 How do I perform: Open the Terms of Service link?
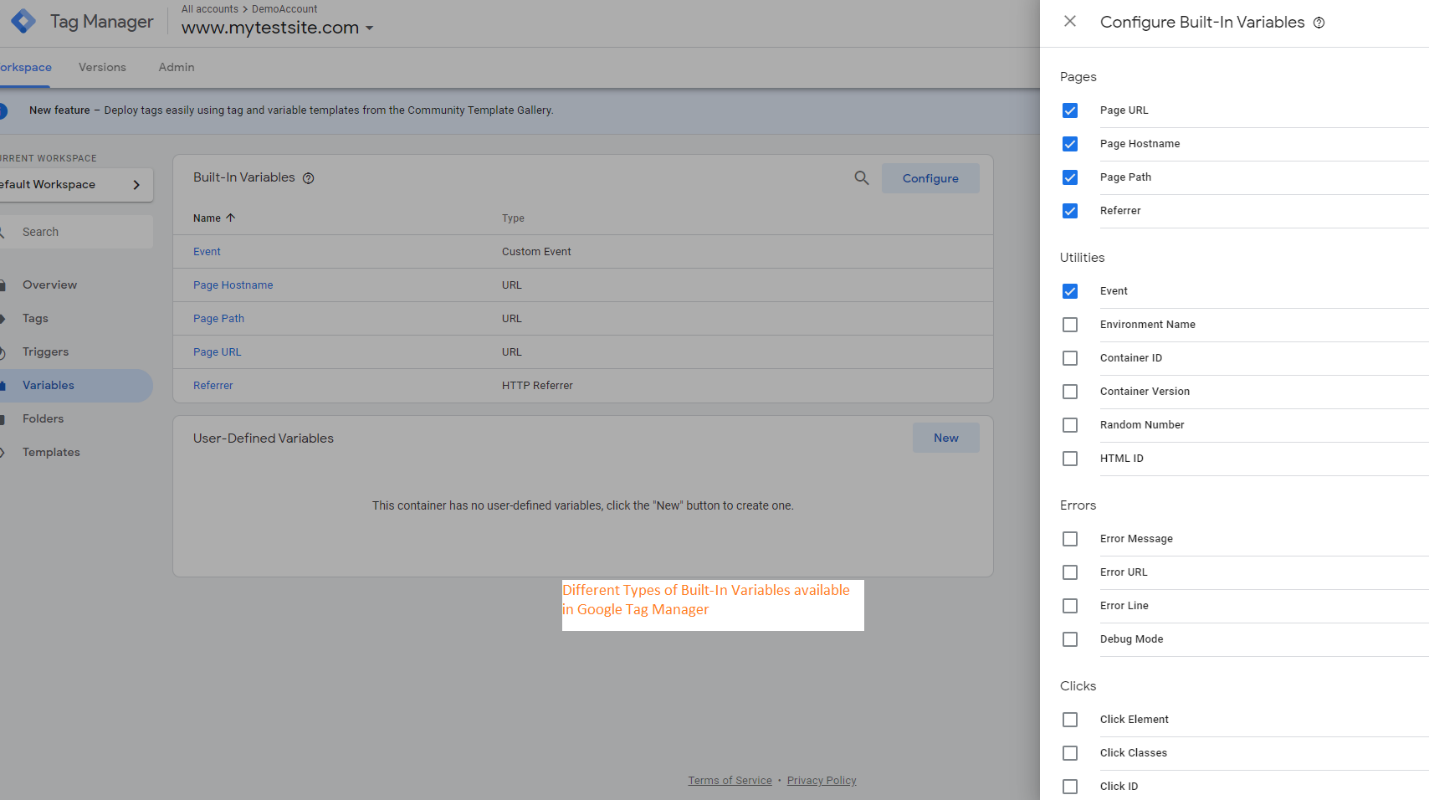(x=730, y=780)
